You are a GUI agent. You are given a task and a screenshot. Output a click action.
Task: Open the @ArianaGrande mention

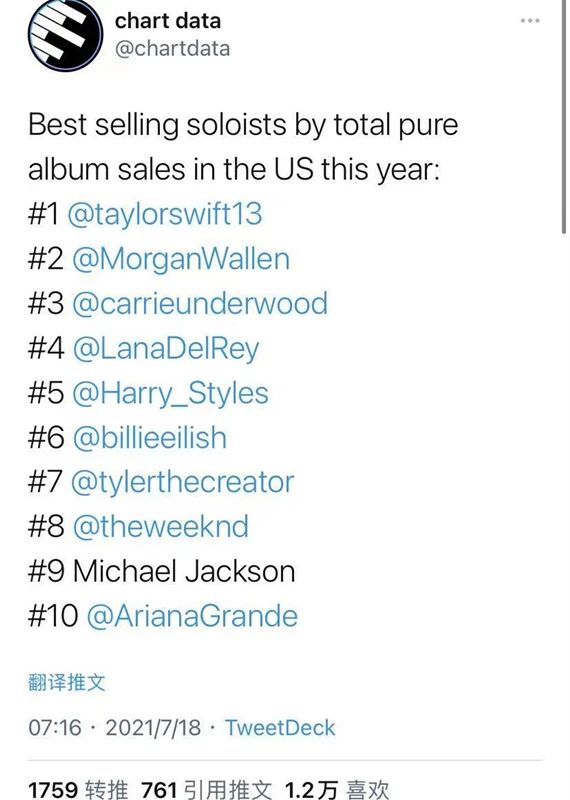192,616
